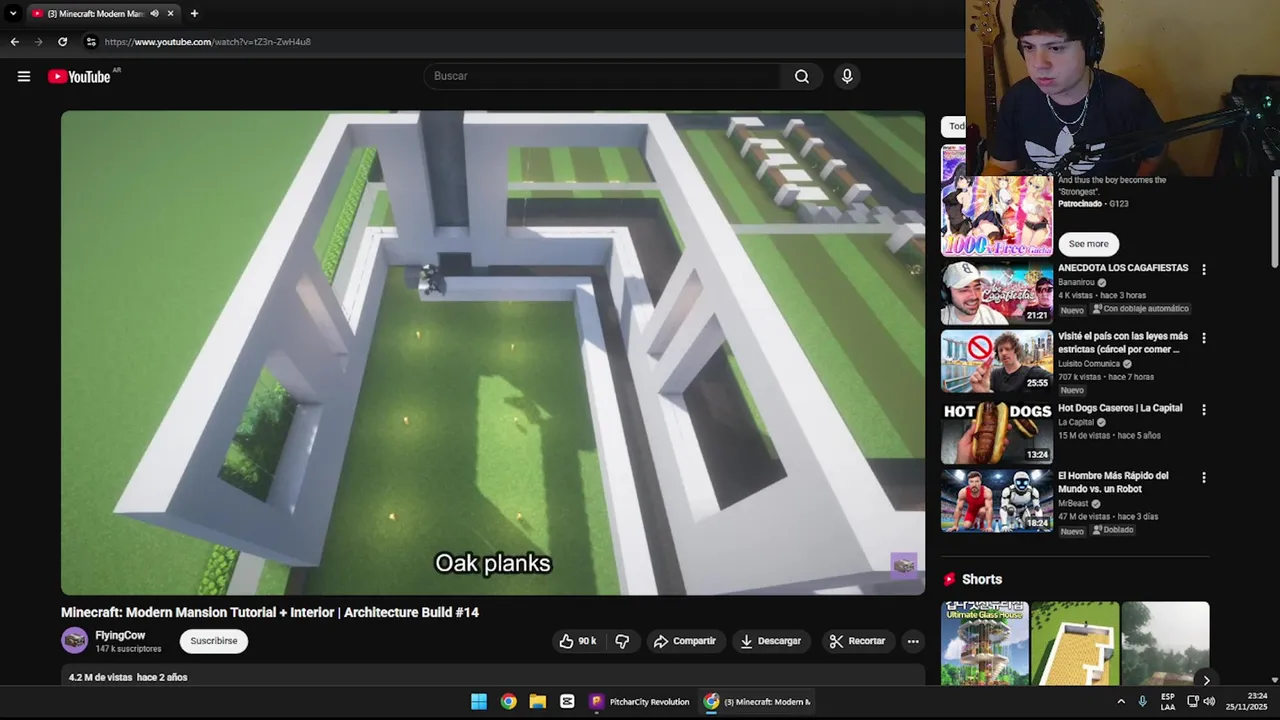Start voice search with microphone icon

point(847,76)
